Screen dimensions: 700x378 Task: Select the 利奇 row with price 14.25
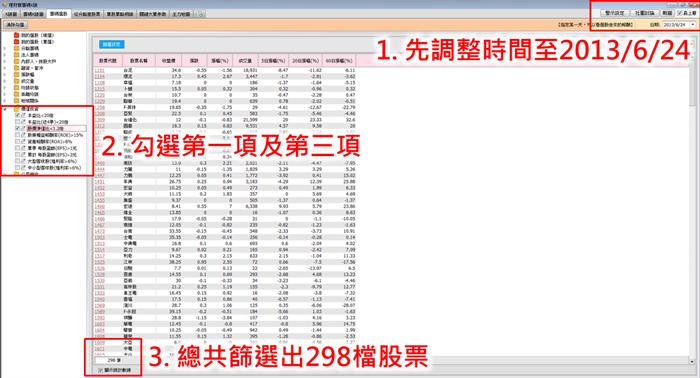click(x=225, y=256)
